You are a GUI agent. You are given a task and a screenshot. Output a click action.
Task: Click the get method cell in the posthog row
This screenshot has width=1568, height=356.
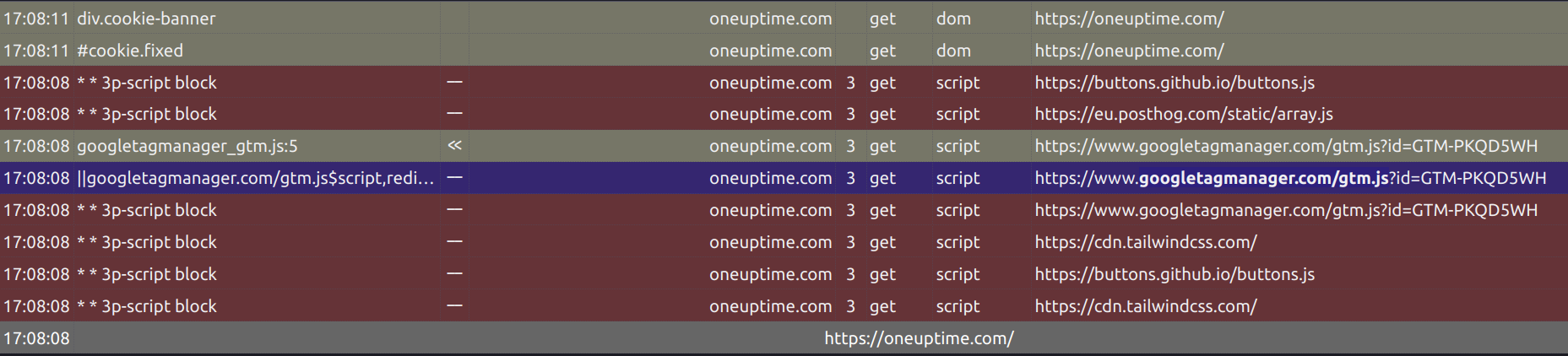882,114
